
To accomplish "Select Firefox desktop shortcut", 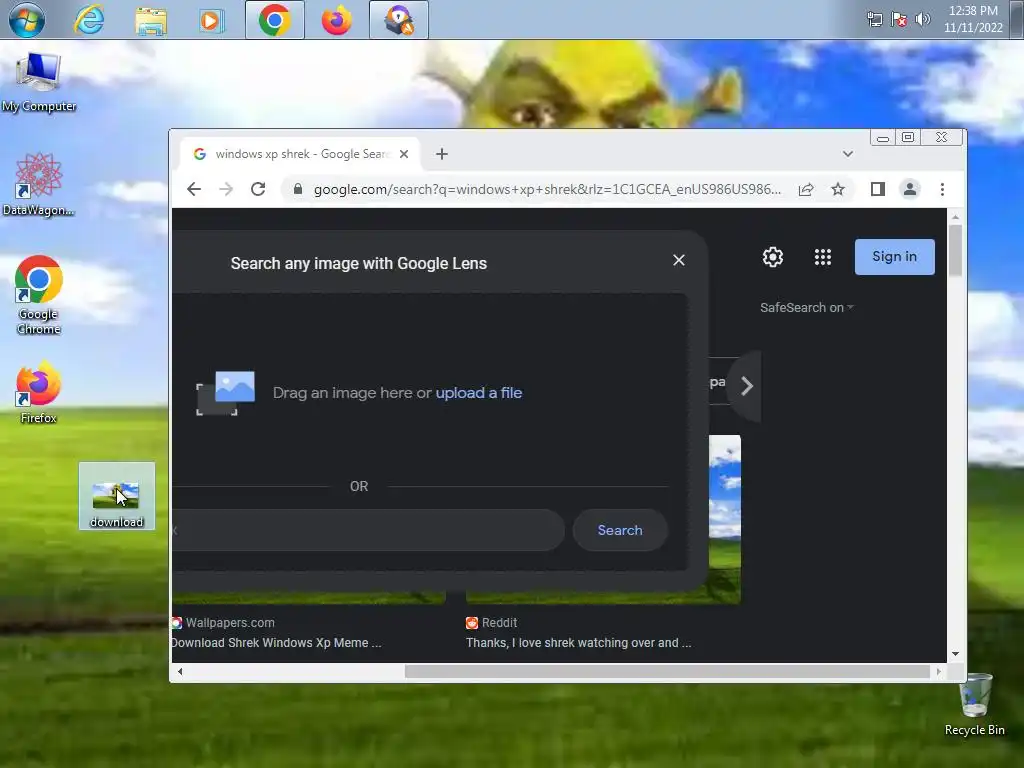I will coord(39,392).
